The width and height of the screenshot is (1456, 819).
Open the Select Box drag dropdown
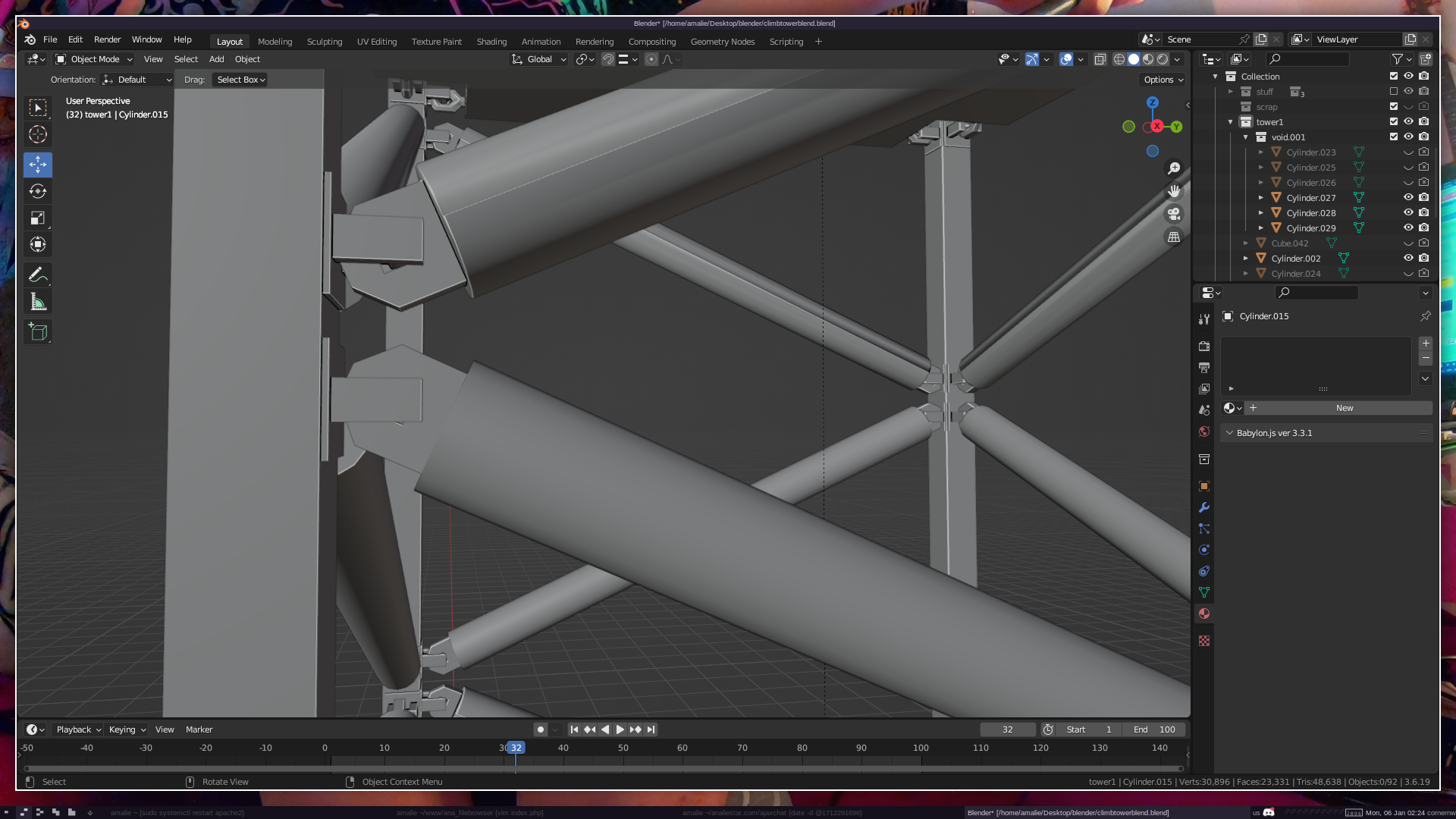[240, 80]
